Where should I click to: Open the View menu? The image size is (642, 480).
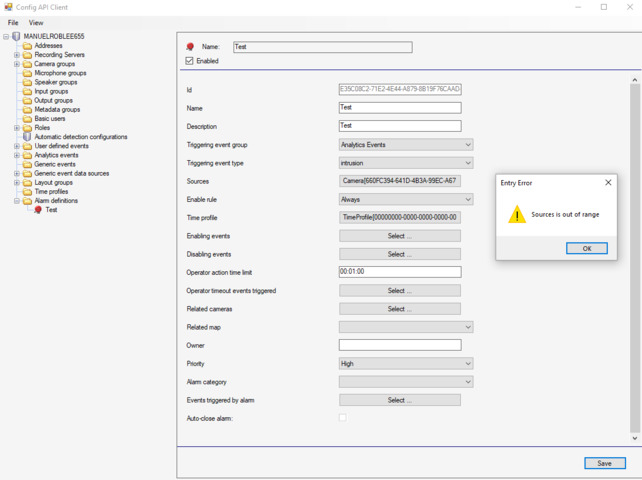coord(36,22)
